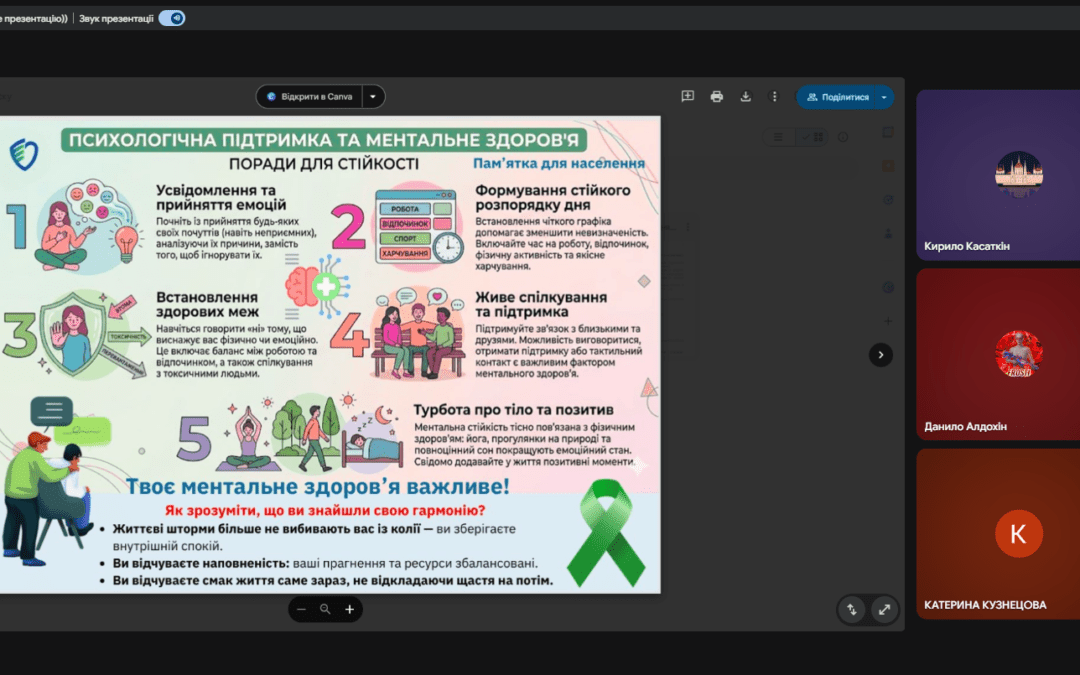The image size is (1080, 675).
Task: Click the red question Як зрозуміти, що ви знайшли свою гармонію?
Action: [x=325, y=510]
